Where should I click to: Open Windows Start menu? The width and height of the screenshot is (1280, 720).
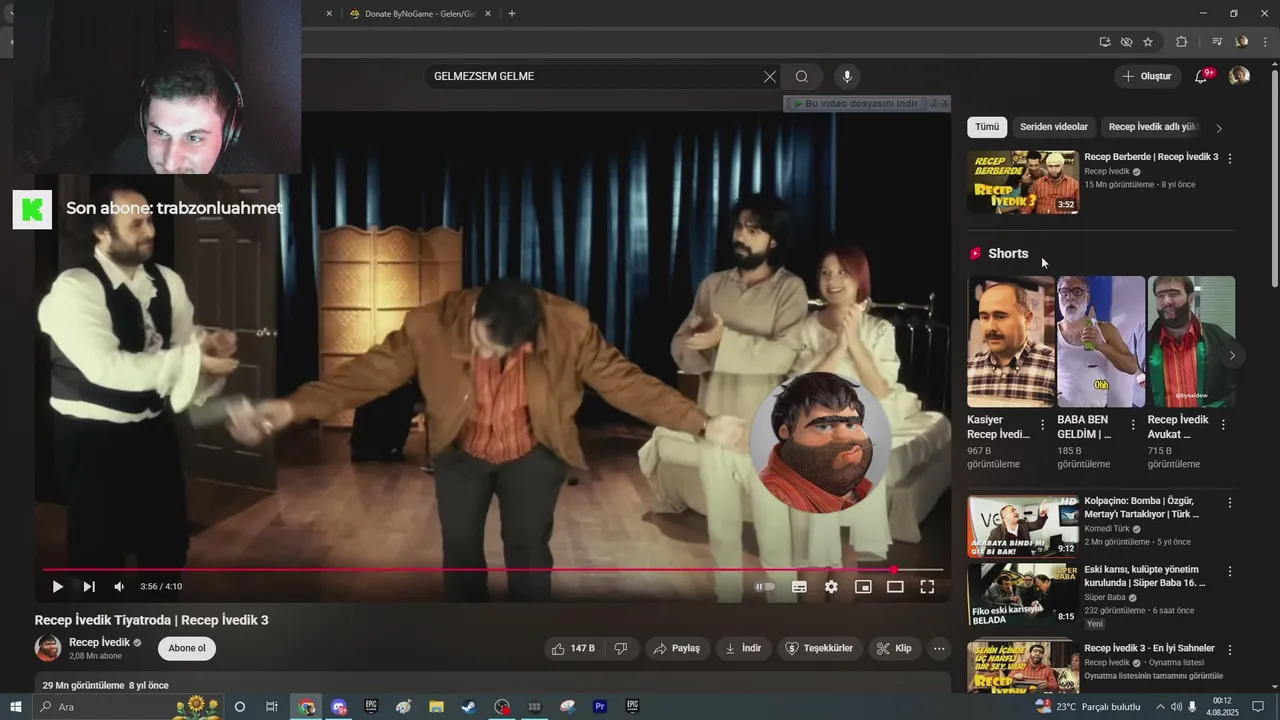[15, 707]
